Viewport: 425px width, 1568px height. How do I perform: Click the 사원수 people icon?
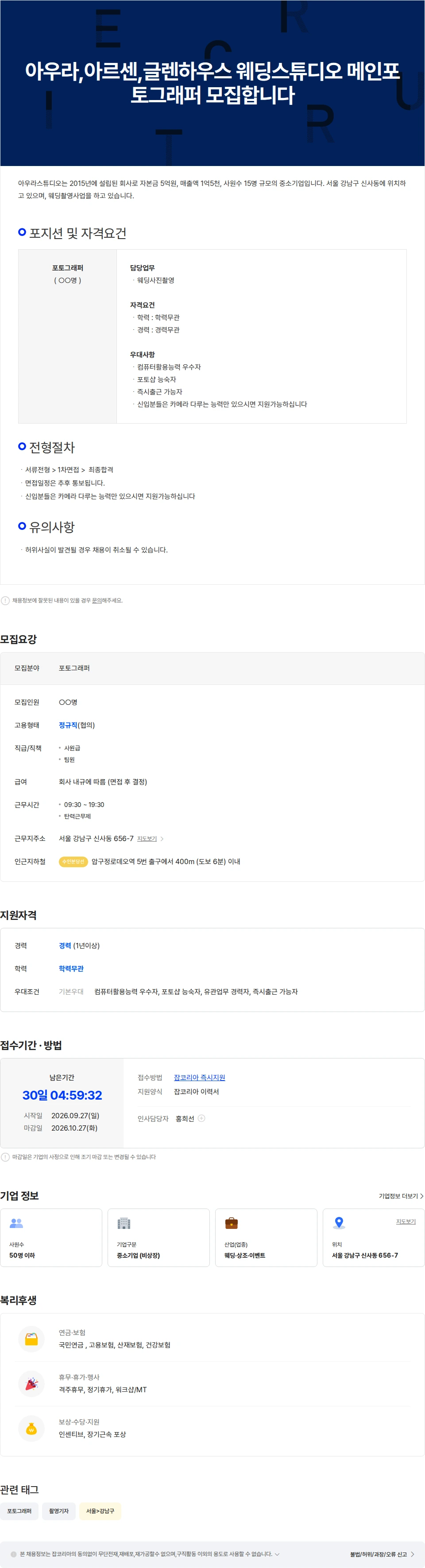click(16, 1223)
